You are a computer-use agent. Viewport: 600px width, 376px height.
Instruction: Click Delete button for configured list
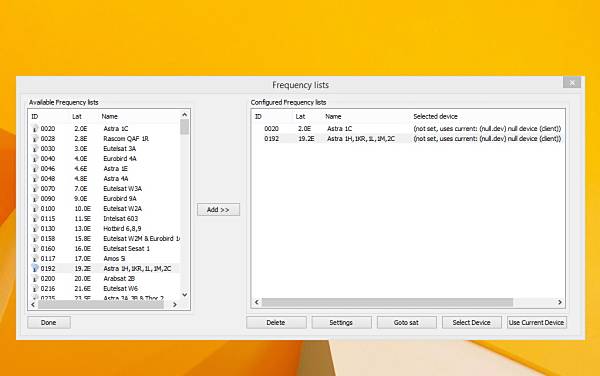(276, 322)
